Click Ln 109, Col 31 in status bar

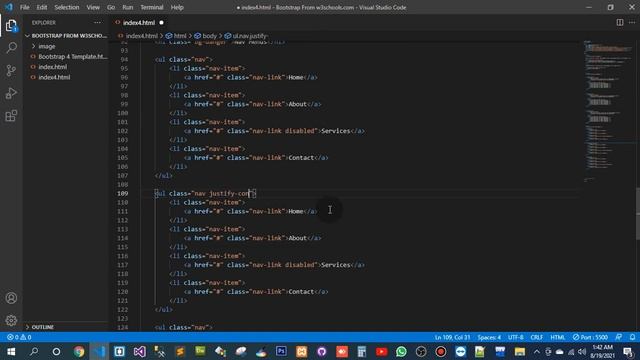452,337
